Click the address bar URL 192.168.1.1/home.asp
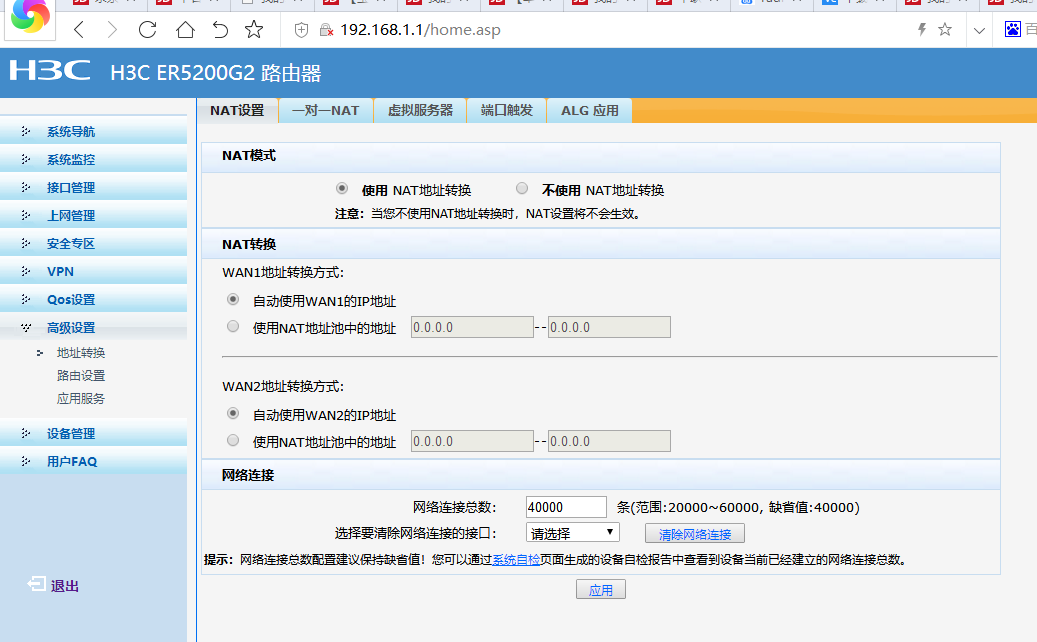The height and width of the screenshot is (642, 1037). [x=420, y=30]
